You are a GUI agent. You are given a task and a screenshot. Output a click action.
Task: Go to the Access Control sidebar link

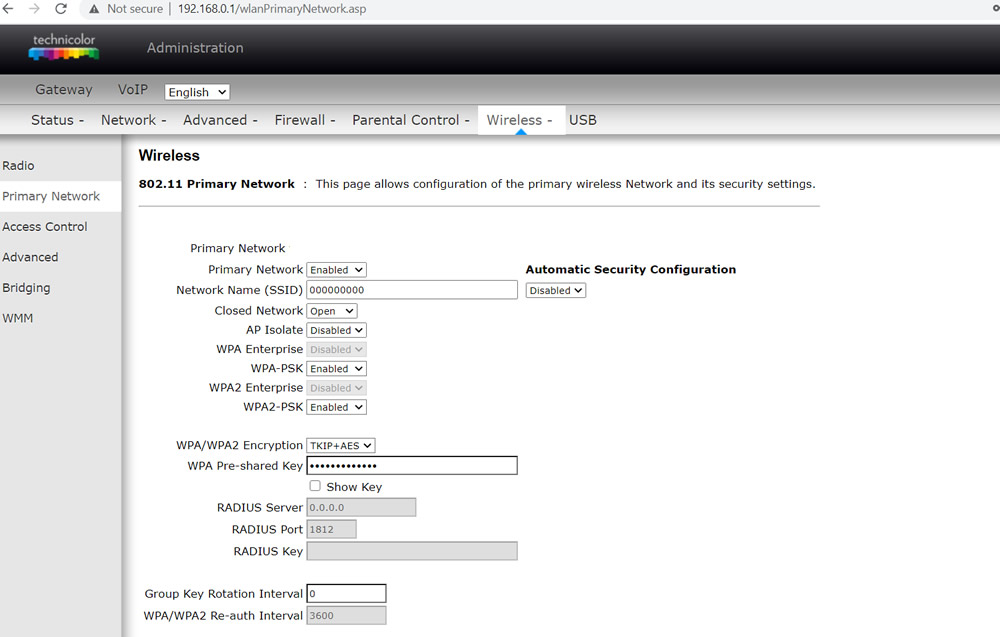click(x=45, y=227)
